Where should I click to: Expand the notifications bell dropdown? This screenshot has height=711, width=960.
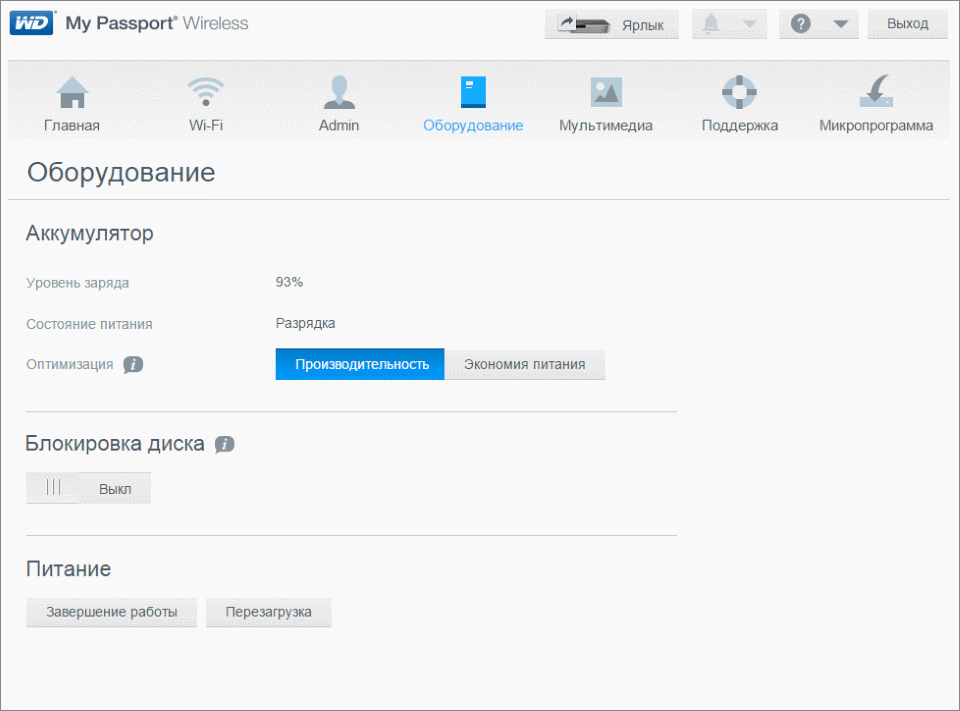point(729,24)
